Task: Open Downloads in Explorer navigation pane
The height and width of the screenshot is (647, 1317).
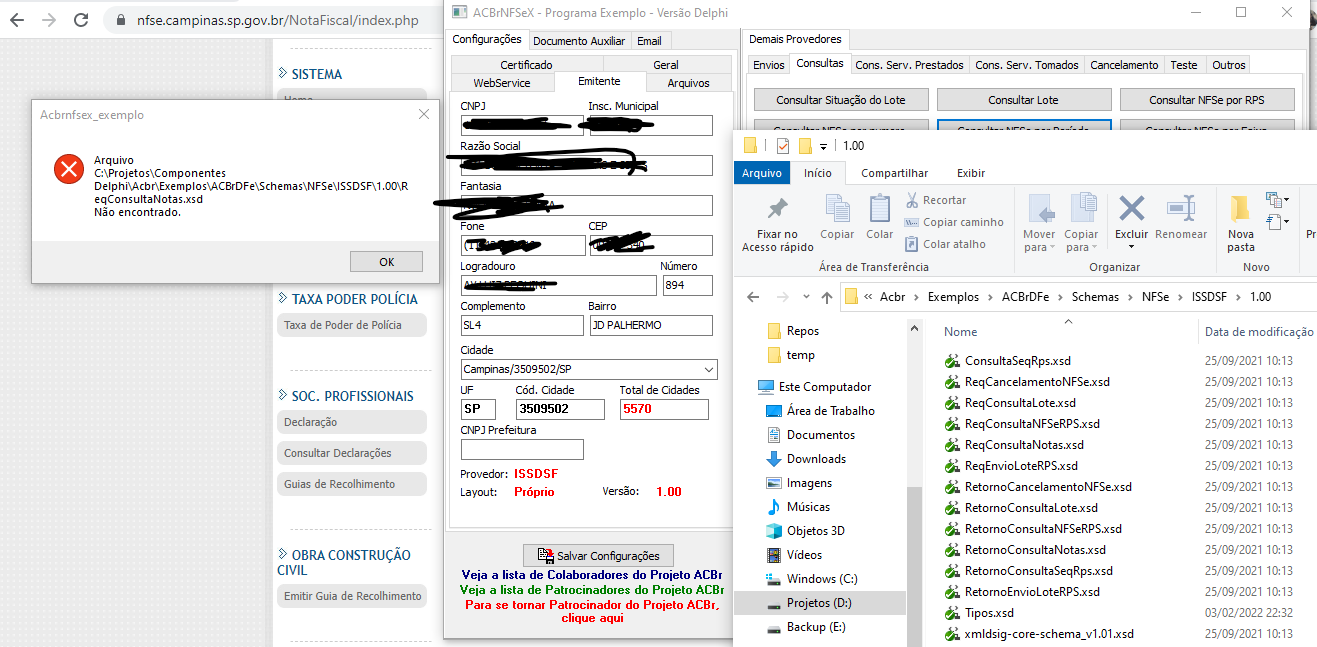Action: click(816, 459)
